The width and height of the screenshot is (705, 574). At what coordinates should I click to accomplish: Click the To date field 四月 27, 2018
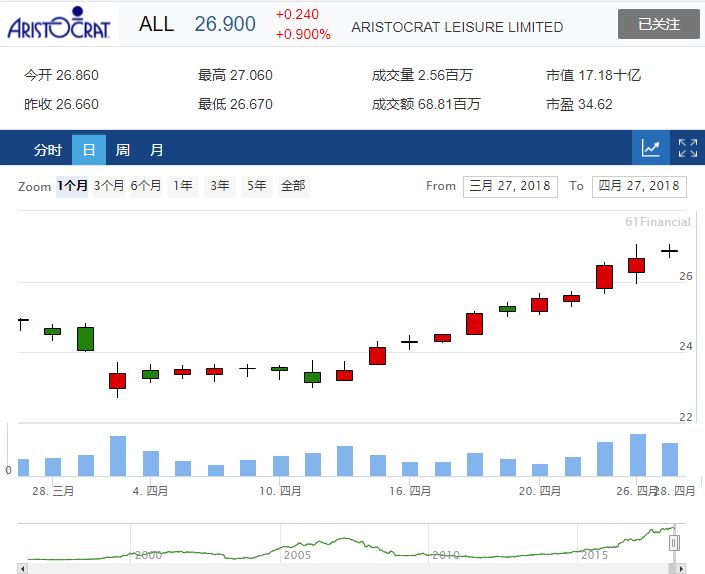click(639, 187)
